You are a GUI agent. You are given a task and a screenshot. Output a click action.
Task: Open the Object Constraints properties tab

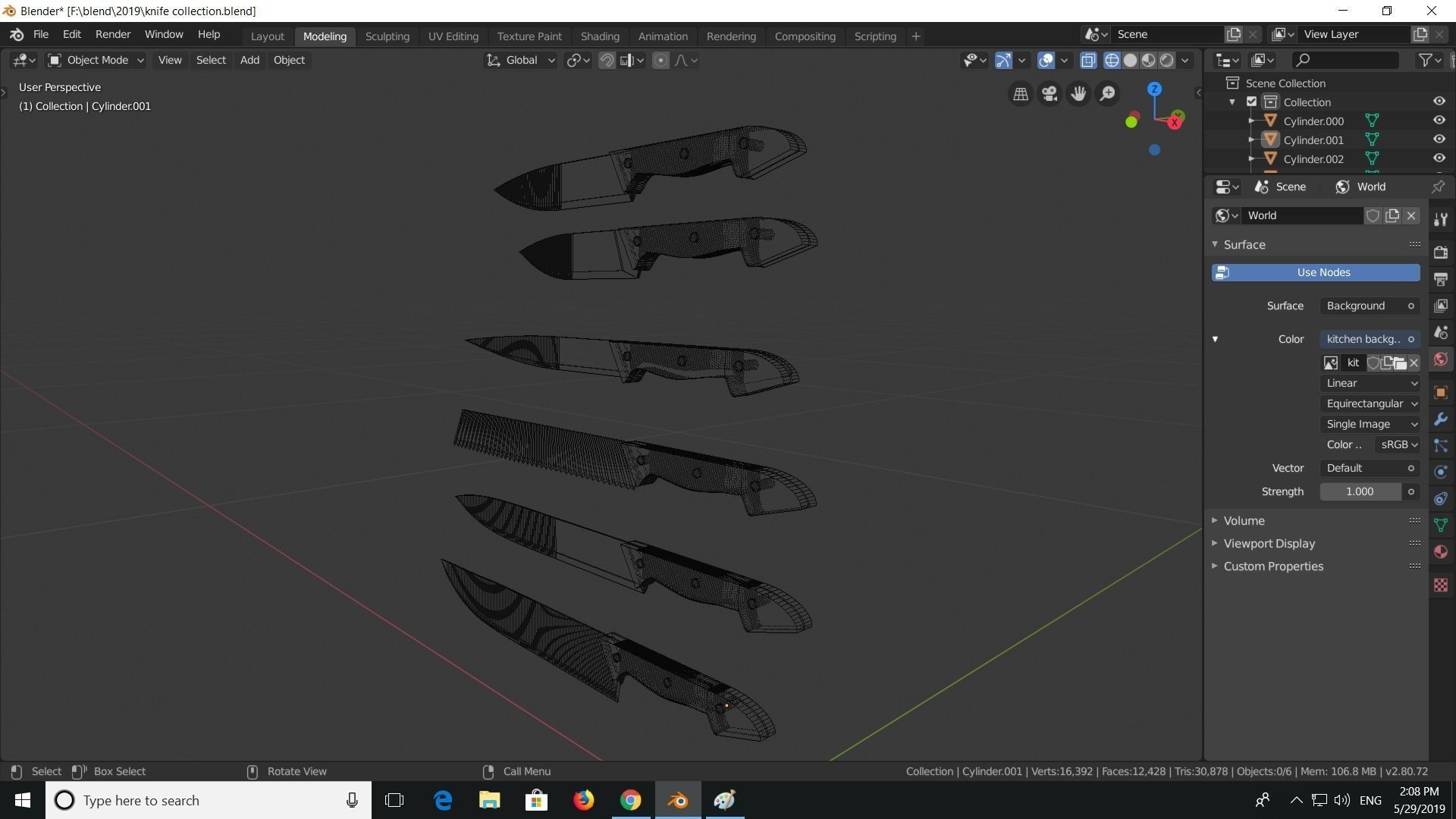pos(1441,498)
